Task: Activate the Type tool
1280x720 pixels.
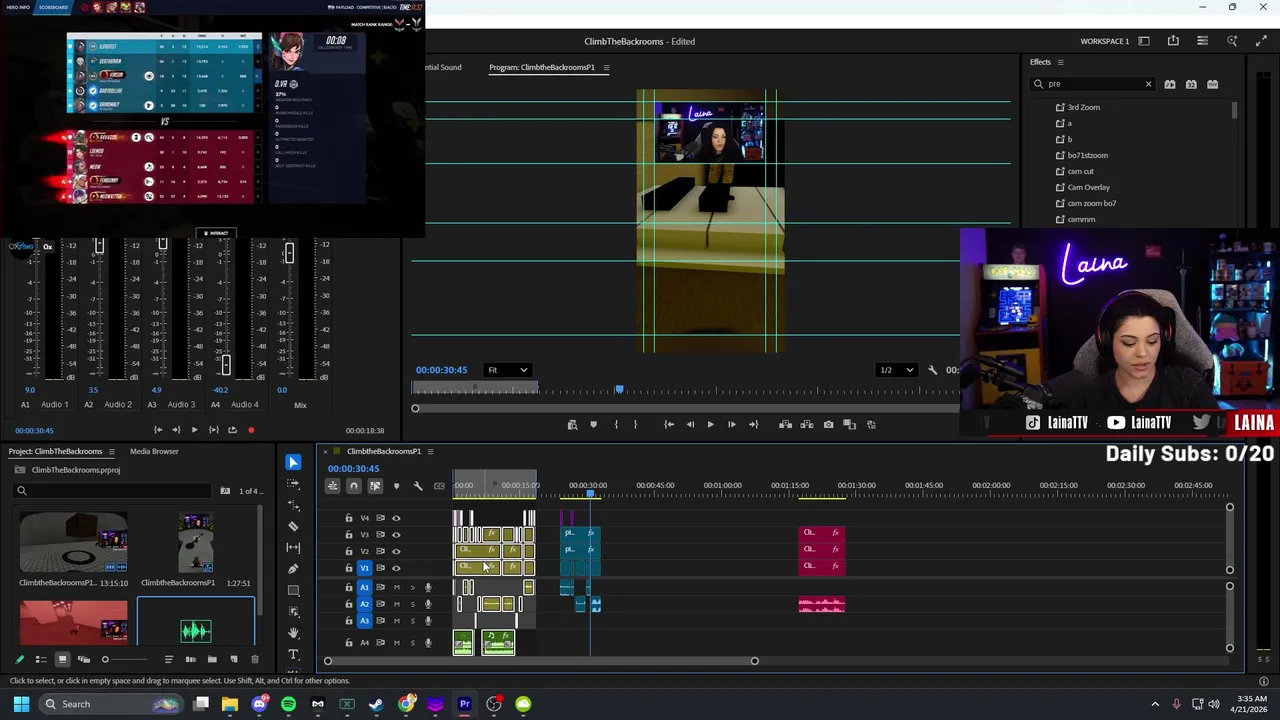Action: pyautogui.click(x=293, y=655)
